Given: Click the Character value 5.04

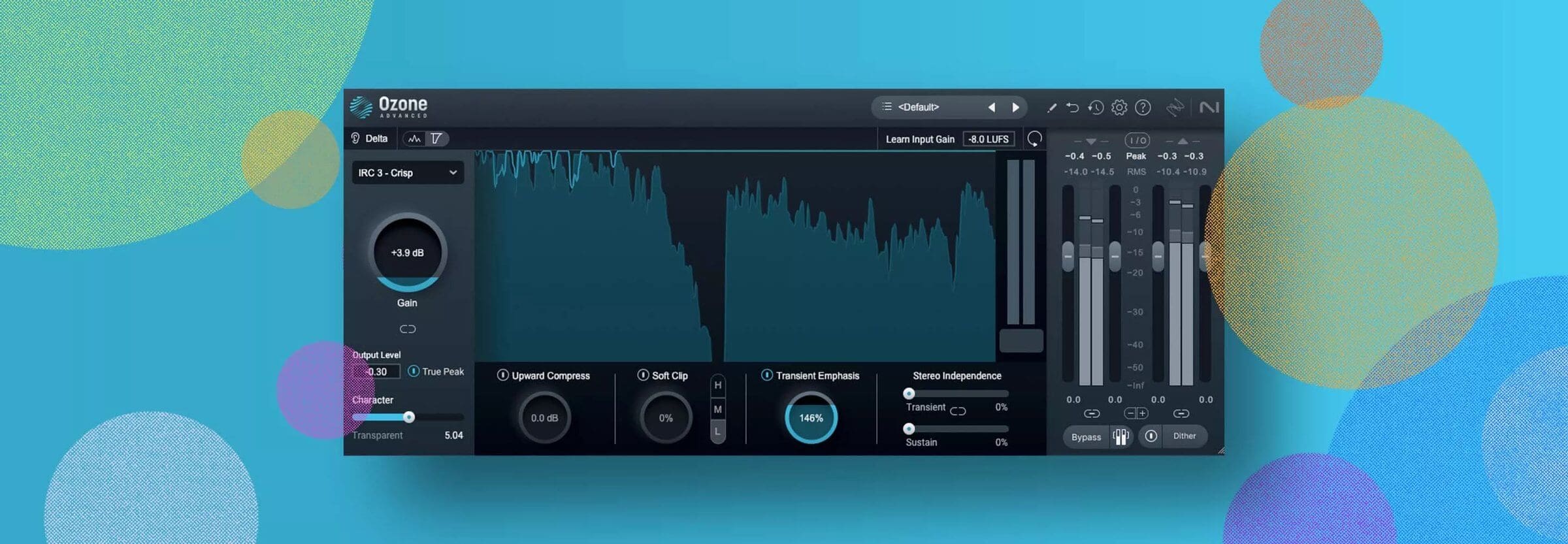Looking at the screenshot, I should [x=453, y=436].
